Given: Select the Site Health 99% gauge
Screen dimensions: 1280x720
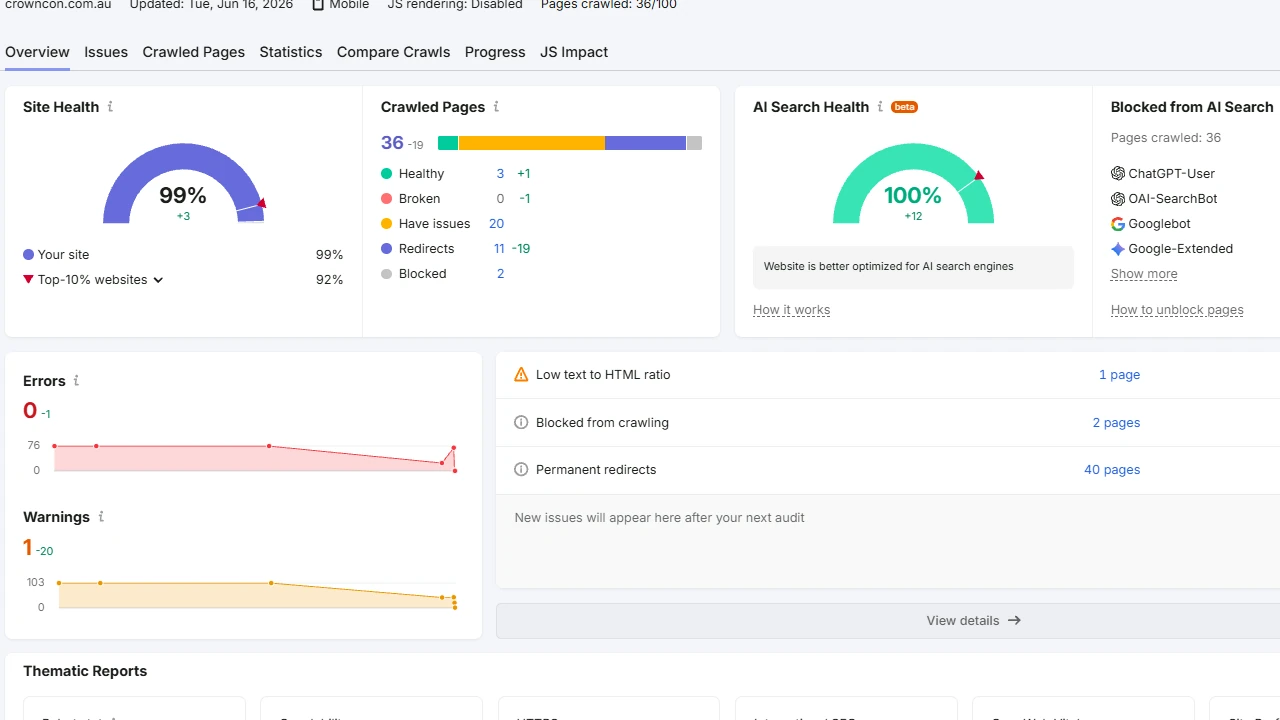Looking at the screenshot, I should pyautogui.click(x=184, y=183).
